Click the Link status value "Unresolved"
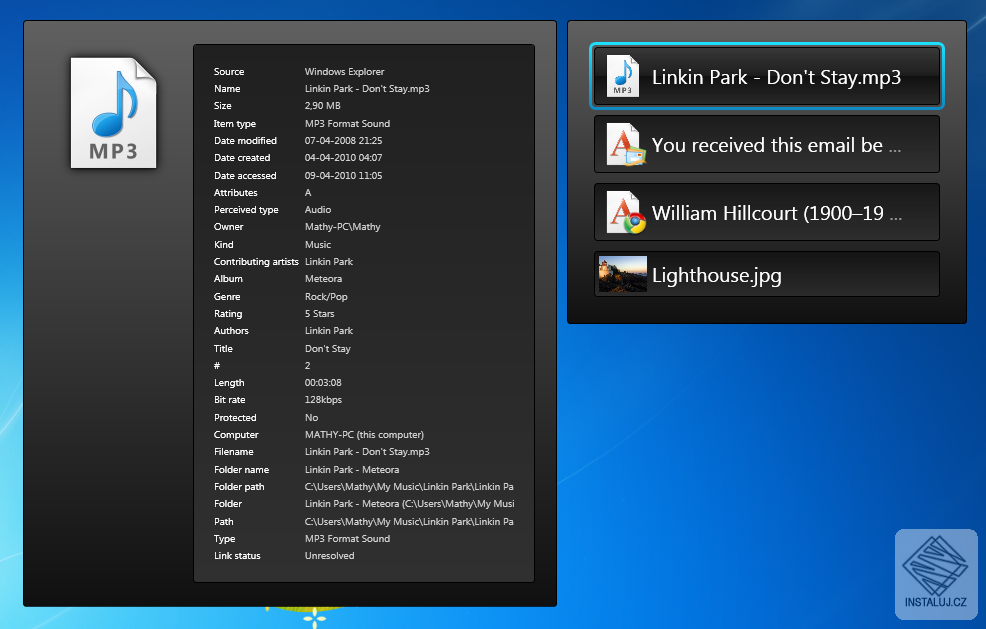The image size is (986, 629). [x=329, y=556]
